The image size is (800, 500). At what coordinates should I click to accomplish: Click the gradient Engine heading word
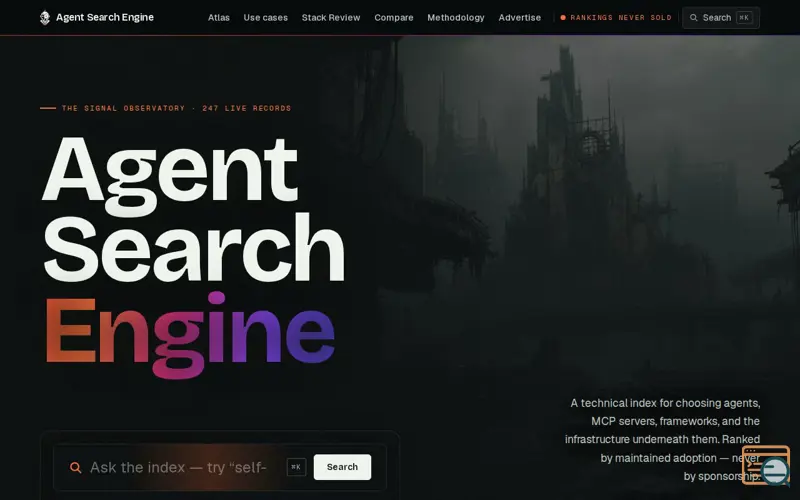point(190,334)
